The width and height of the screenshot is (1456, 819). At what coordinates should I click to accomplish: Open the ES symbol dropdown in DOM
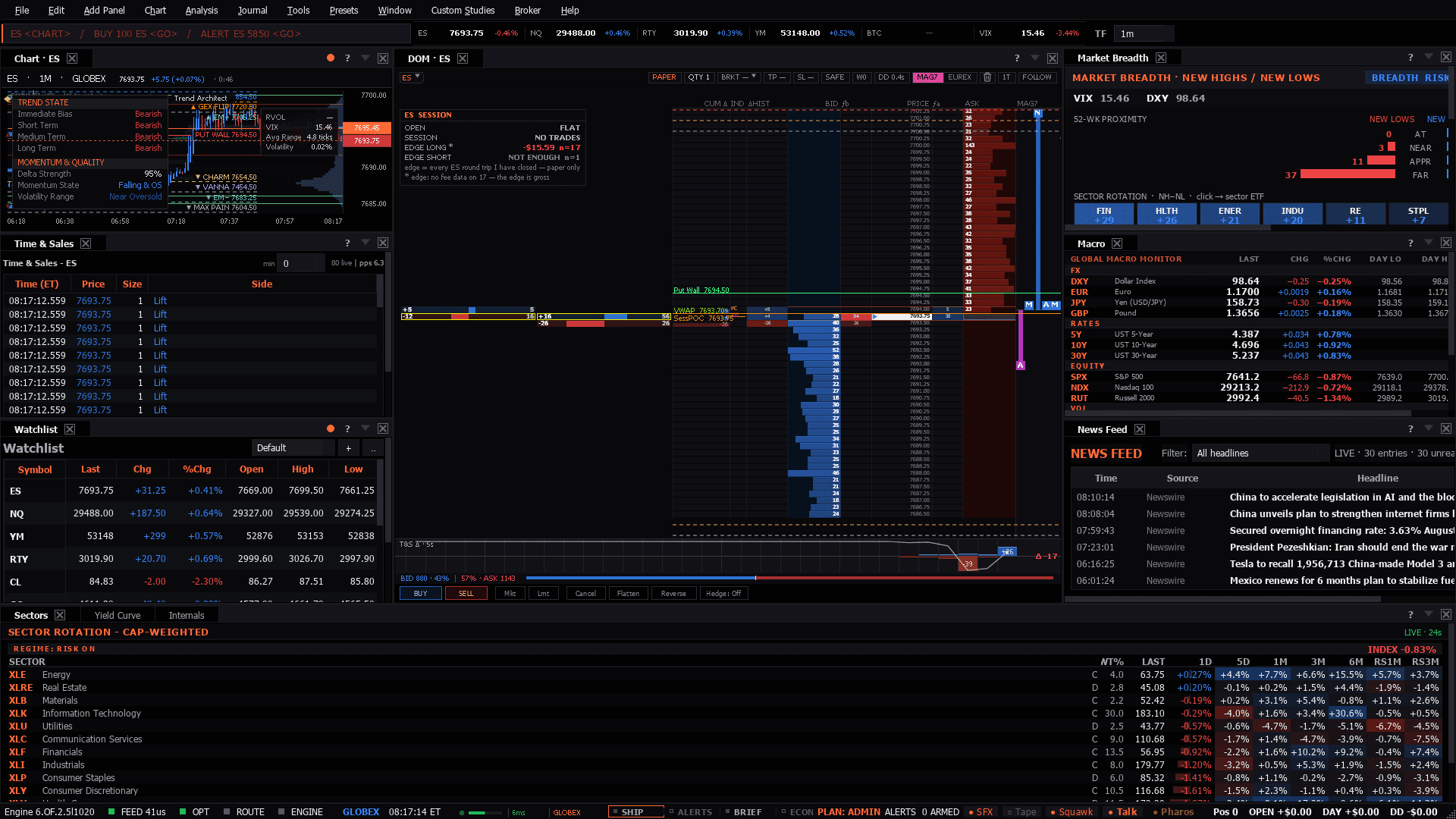pyautogui.click(x=411, y=77)
